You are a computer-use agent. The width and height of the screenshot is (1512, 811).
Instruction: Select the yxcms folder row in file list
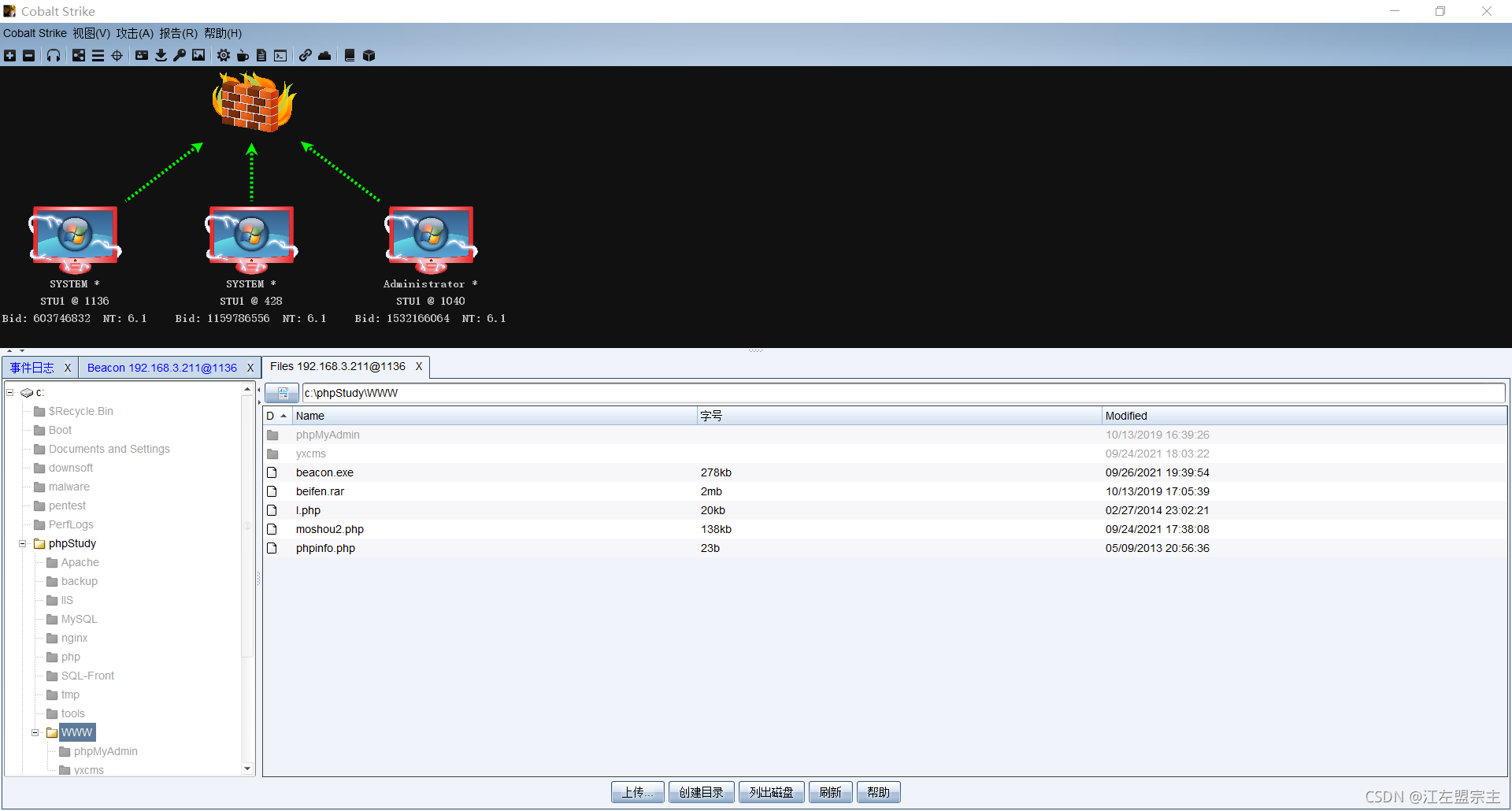885,454
